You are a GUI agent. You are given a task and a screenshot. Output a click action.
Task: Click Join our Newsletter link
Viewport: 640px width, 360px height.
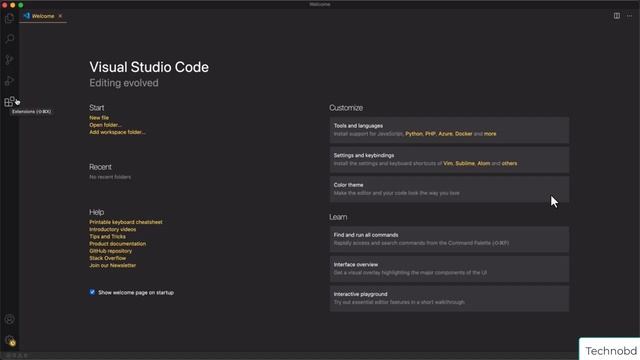click(113, 265)
